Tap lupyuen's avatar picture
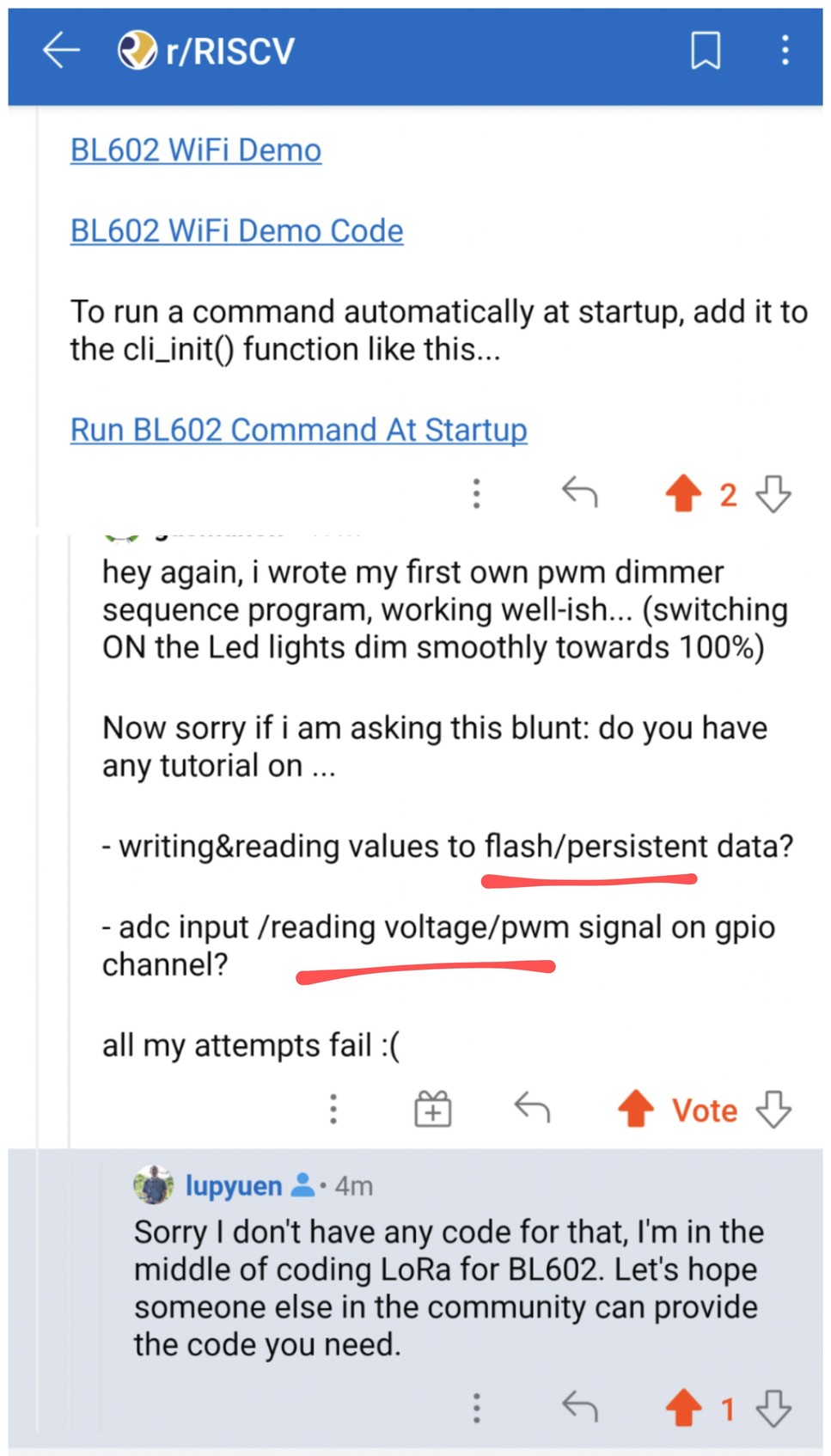Viewport: 831px width, 1456px height. 154,1185
